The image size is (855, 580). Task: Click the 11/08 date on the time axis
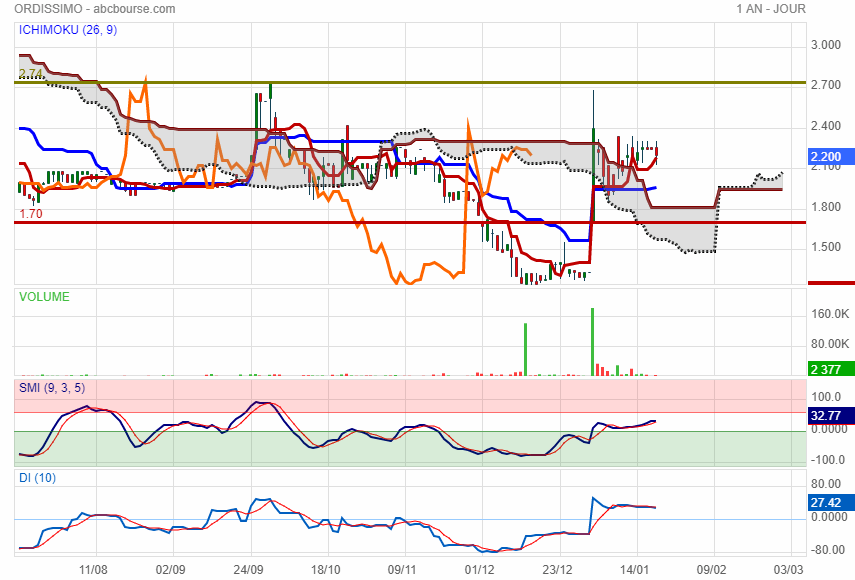(x=93, y=570)
